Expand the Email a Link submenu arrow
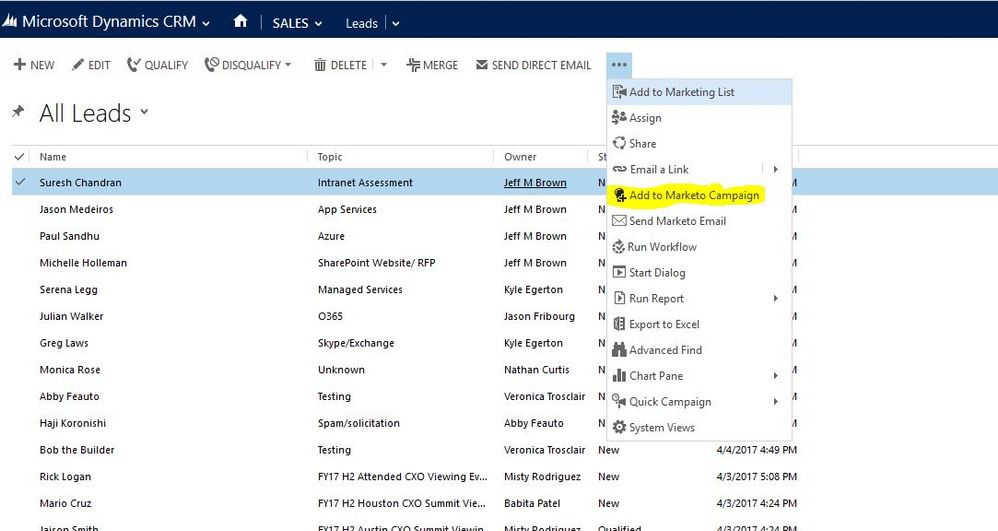 coord(775,169)
